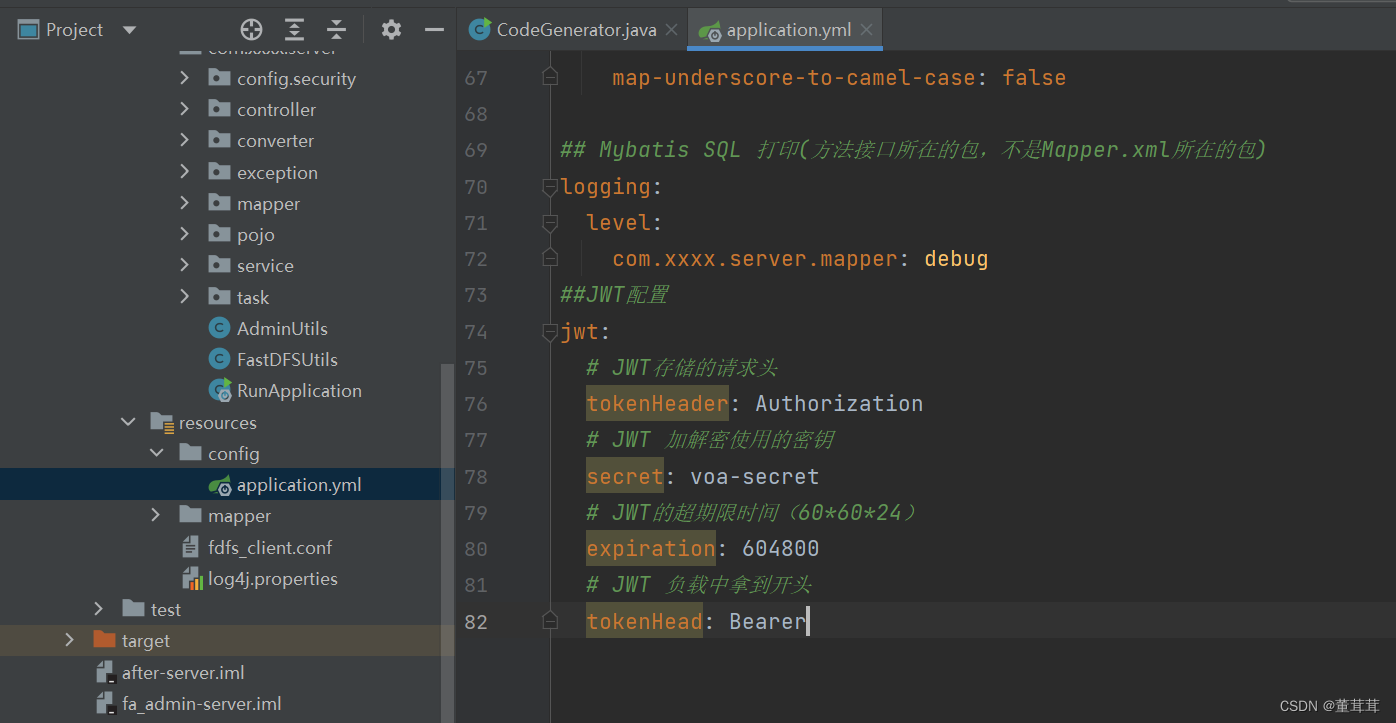Expand the pojo package
Viewport: 1396px width, 723px height.
184,234
